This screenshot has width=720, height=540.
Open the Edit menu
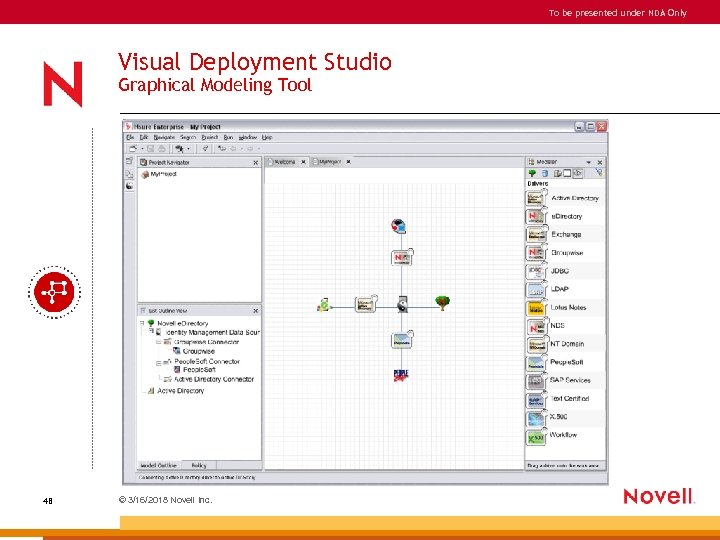[144, 137]
